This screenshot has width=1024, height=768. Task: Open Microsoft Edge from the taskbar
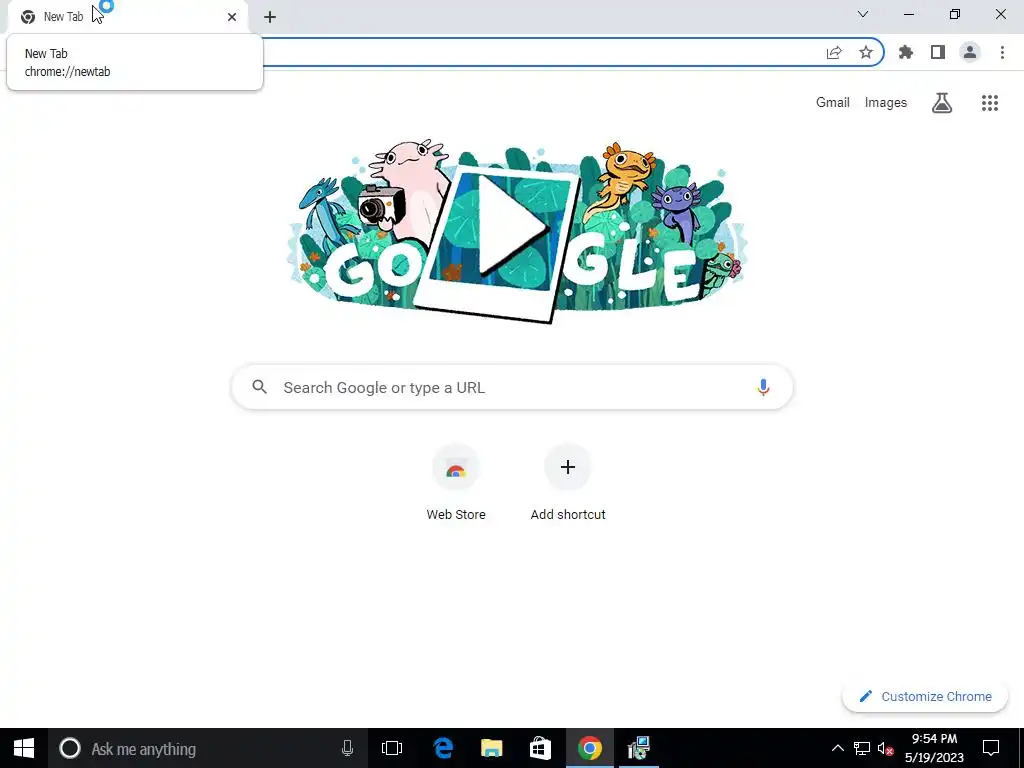coord(443,748)
